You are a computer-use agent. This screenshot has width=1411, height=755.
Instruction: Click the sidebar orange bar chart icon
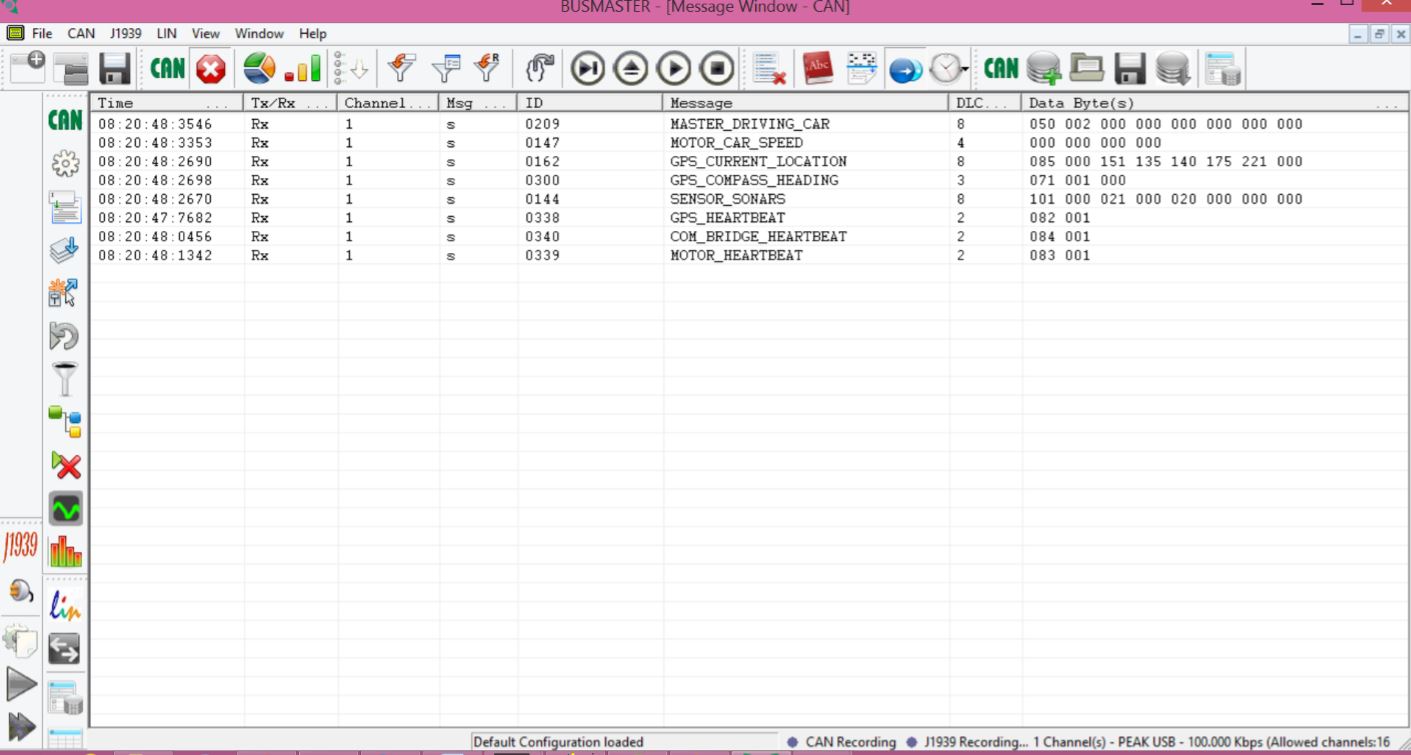65,551
